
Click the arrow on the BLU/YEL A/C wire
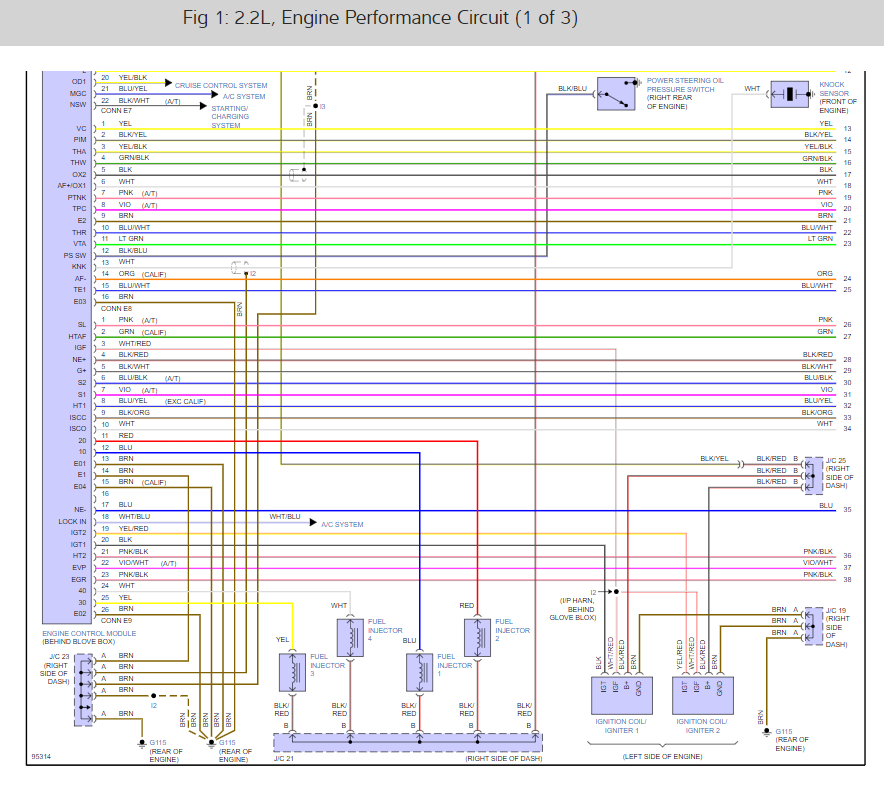click(214, 94)
